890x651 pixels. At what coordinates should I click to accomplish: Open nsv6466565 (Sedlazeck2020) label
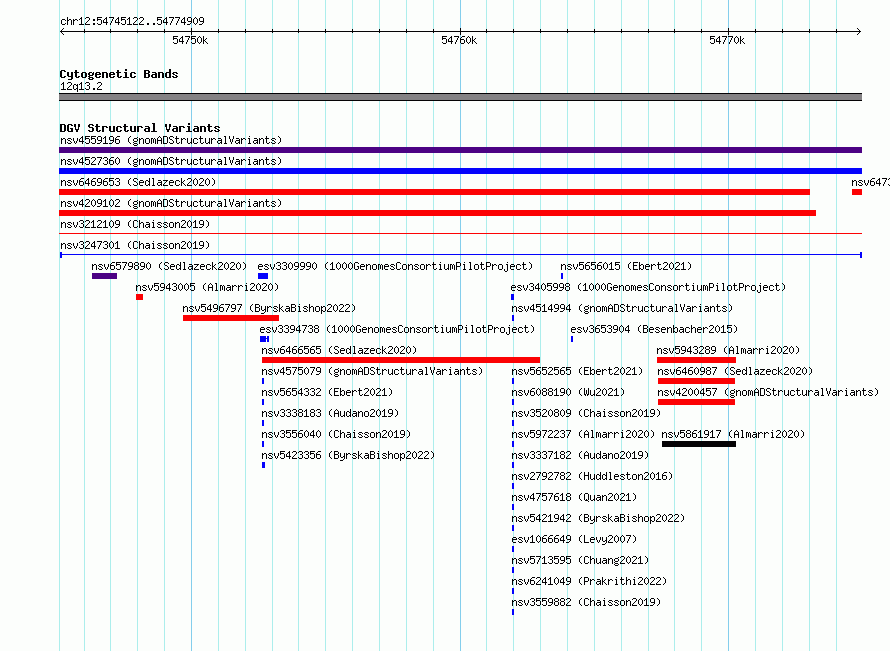339,350
